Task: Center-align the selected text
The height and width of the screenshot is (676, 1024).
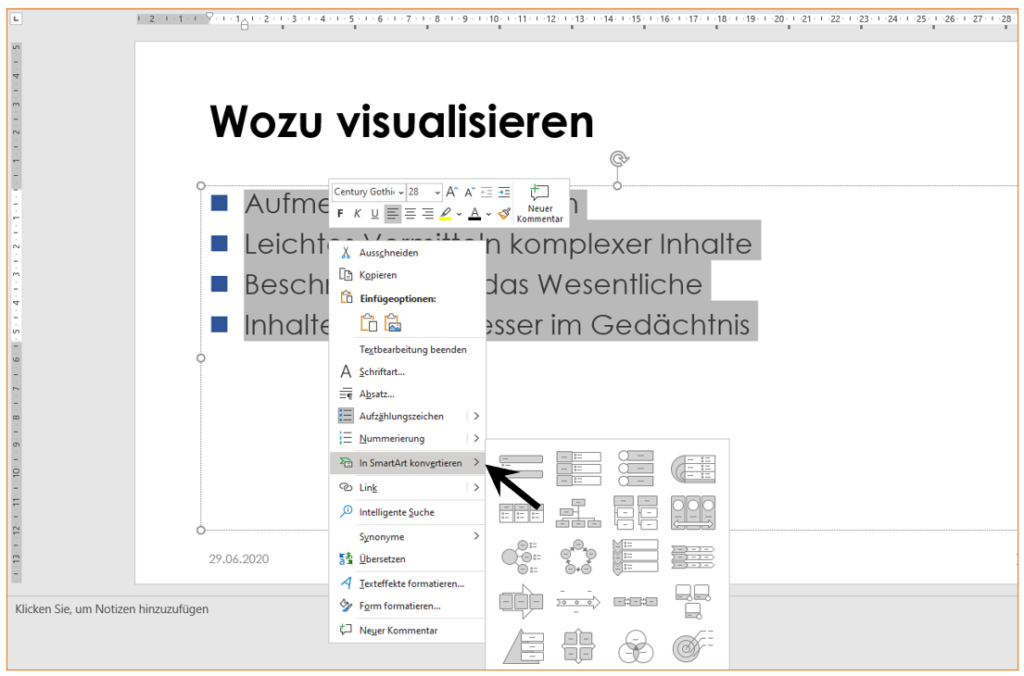Action: (x=410, y=214)
